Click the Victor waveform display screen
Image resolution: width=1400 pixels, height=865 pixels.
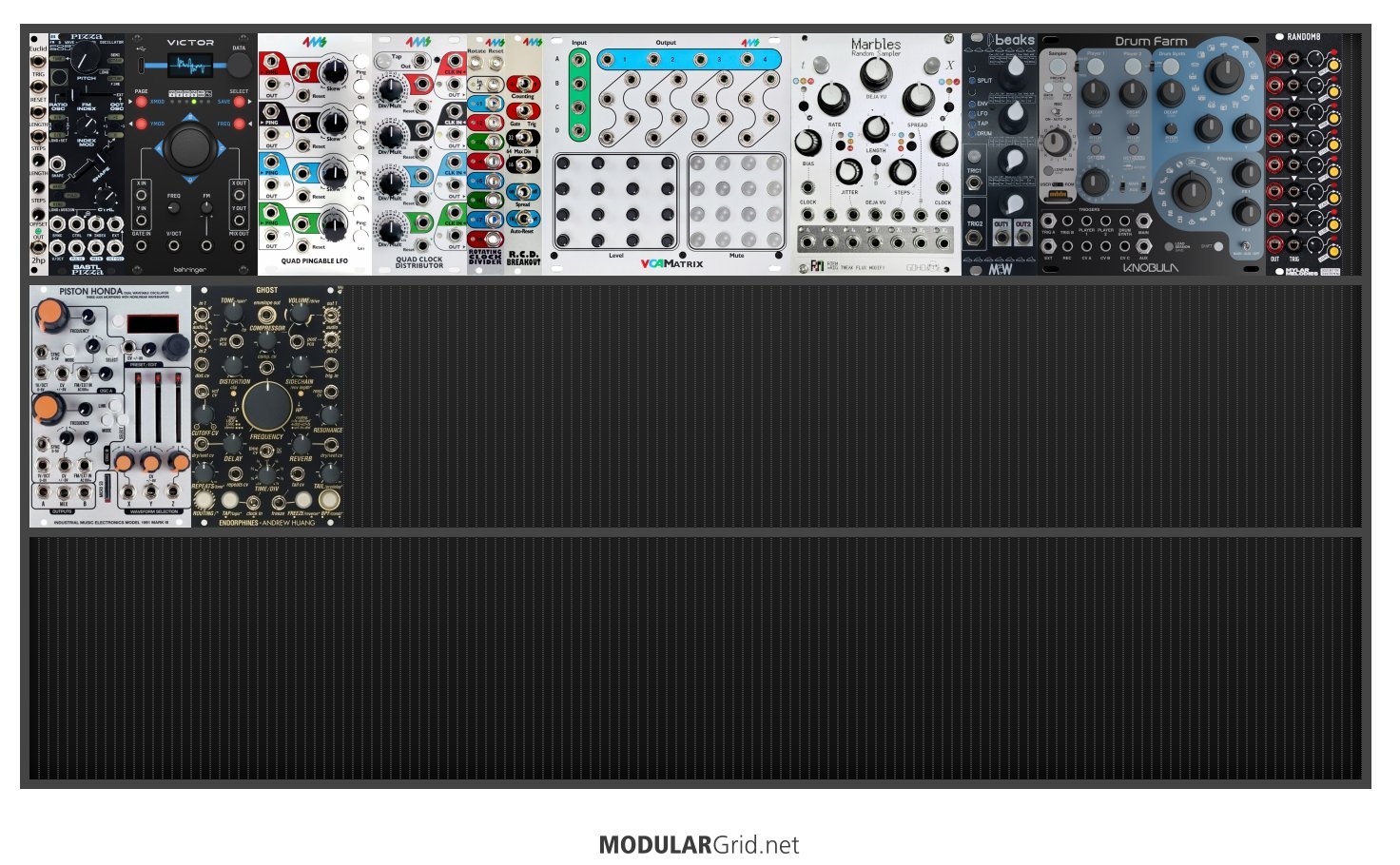[189, 67]
